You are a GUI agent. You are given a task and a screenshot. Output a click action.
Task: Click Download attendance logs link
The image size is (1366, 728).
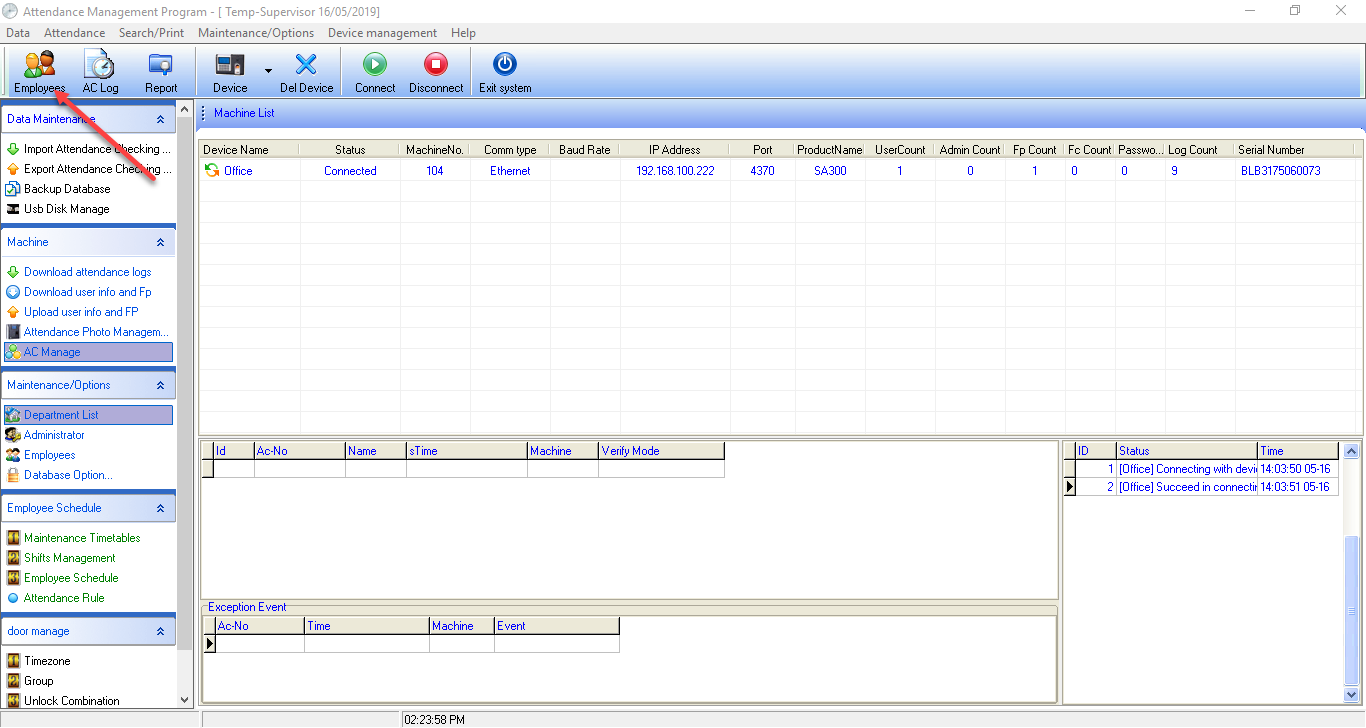click(x=88, y=272)
